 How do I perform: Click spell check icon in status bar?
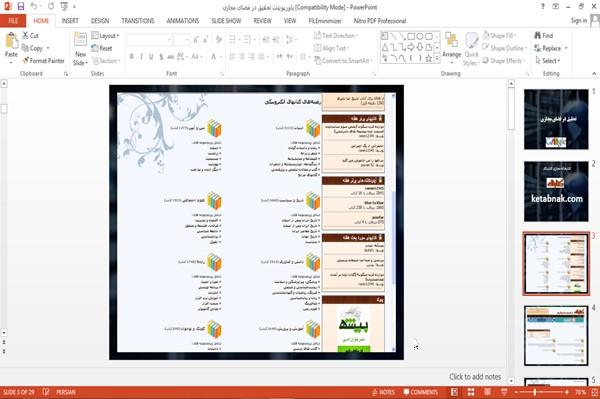[46, 392]
